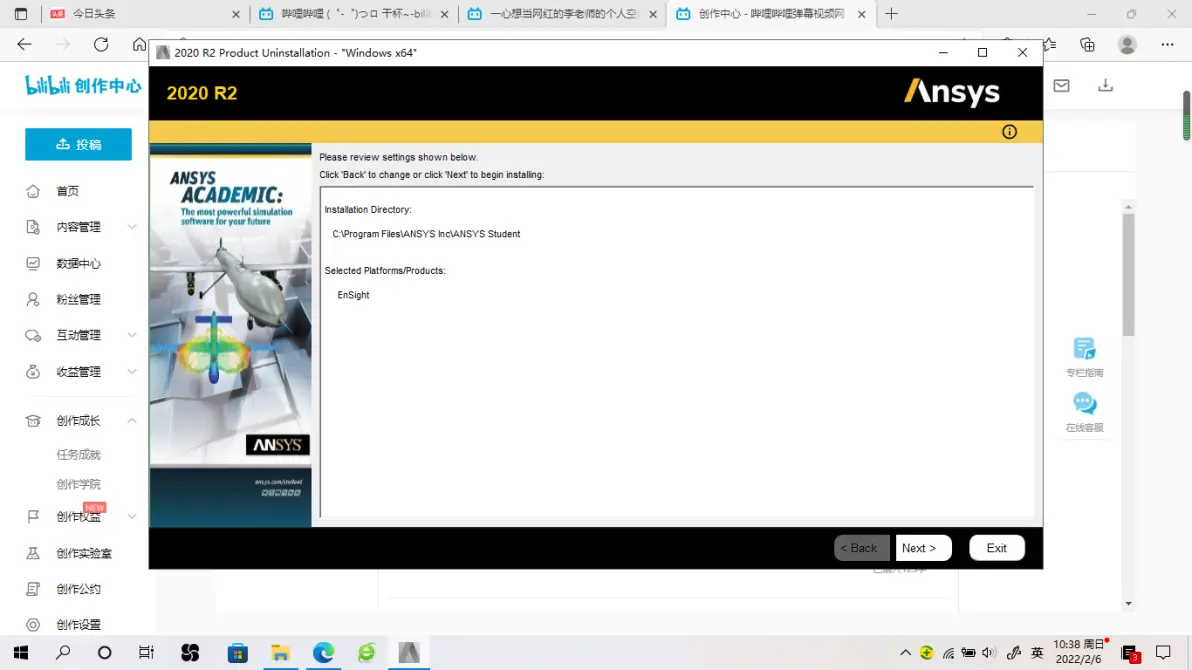Image resolution: width=1192 pixels, height=670 pixels.
Task: Open Windows taskbar search
Action: (x=63, y=653)
